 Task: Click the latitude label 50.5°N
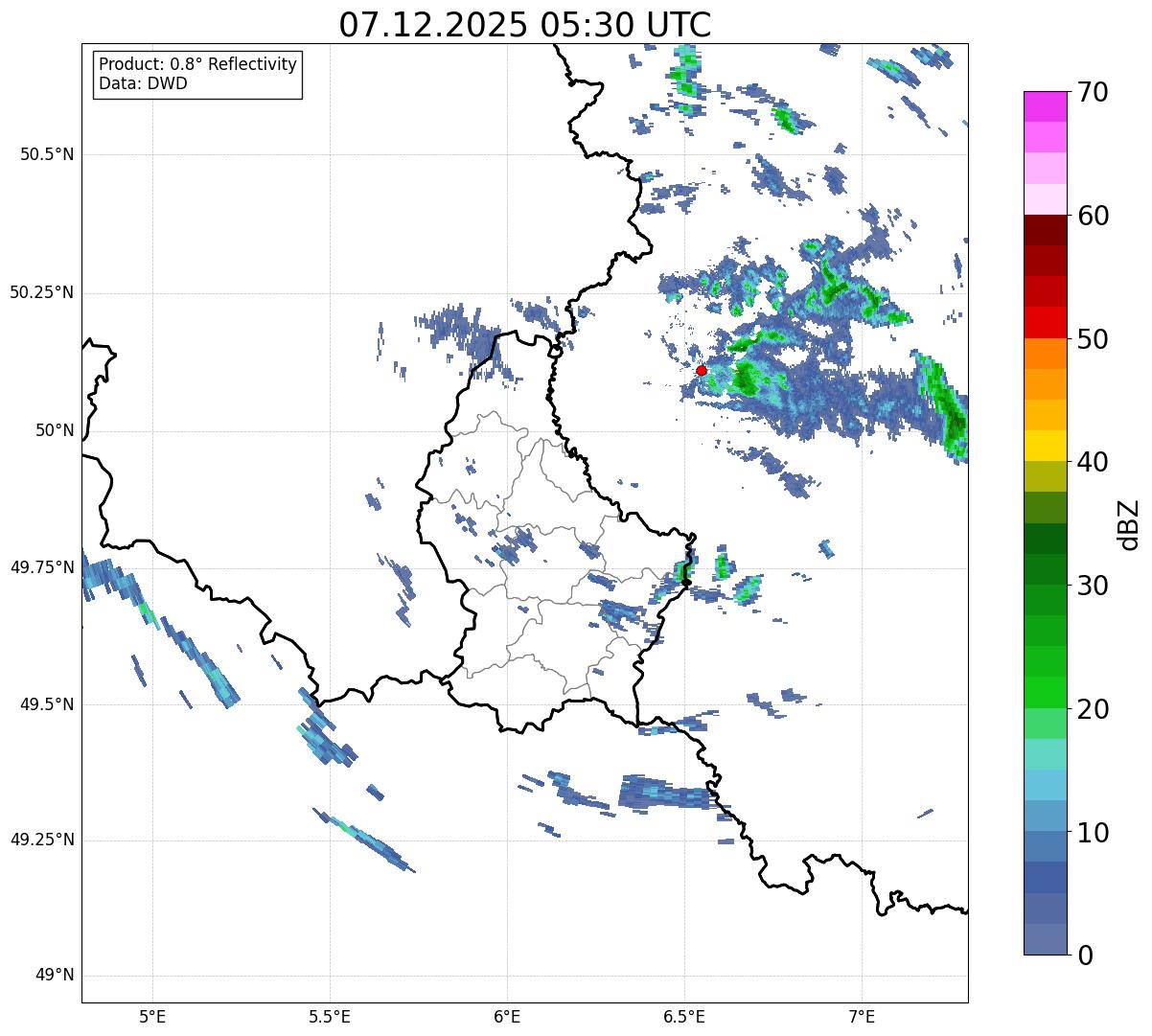pyautogui.click(x=47, y=154)
